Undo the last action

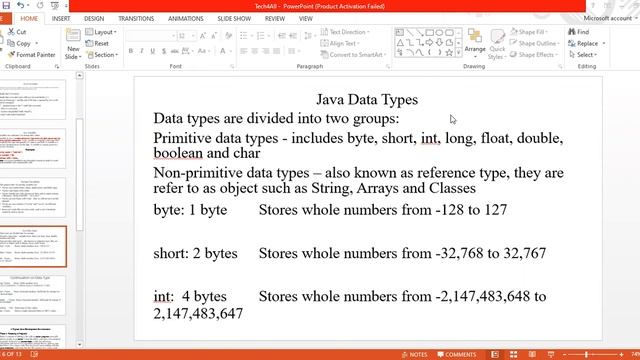20,5
